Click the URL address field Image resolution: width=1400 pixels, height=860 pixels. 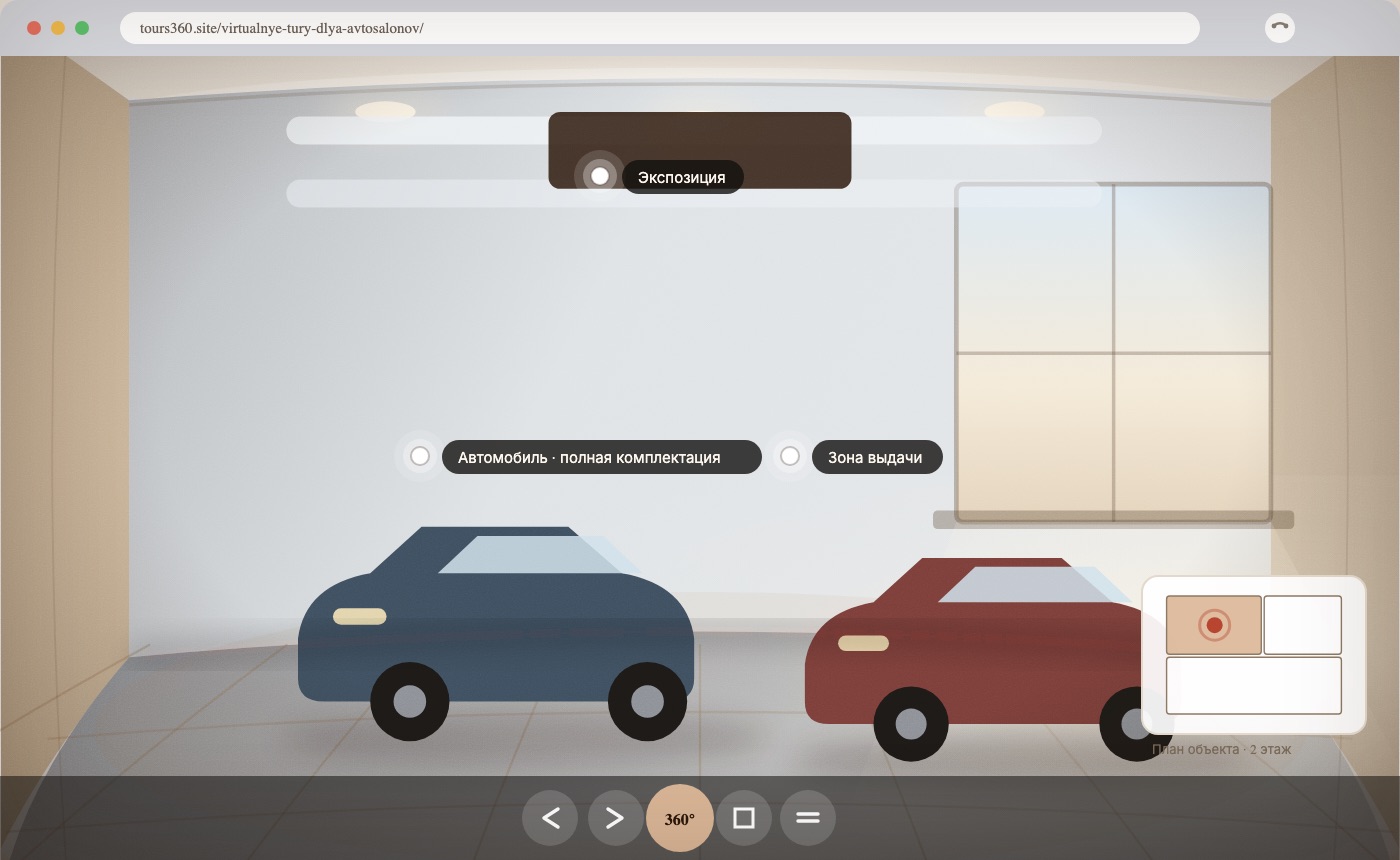pyautogui.click(x=659, y=28)
